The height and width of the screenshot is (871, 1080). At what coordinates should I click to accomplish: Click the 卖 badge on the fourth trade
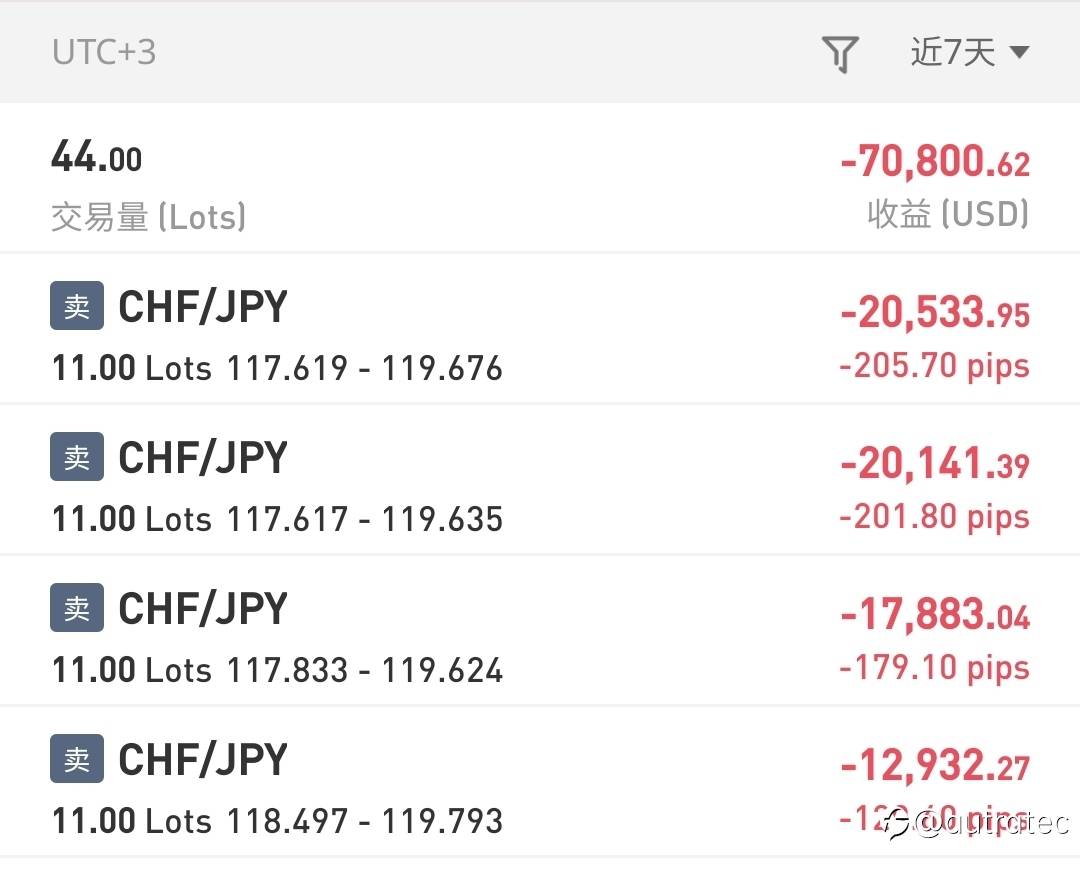76,758
